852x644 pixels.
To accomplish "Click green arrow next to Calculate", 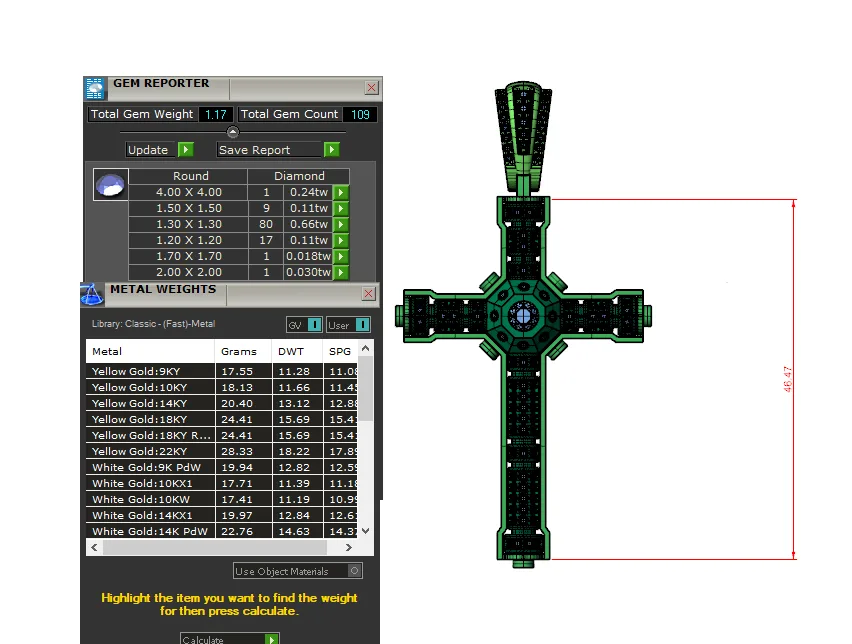I will (272, 639).
